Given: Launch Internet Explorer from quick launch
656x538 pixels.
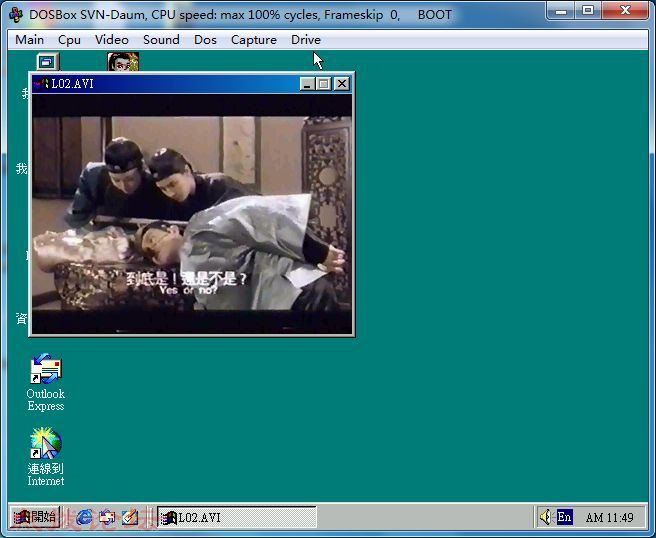Looking at the screenshot, I should (84, 518).
